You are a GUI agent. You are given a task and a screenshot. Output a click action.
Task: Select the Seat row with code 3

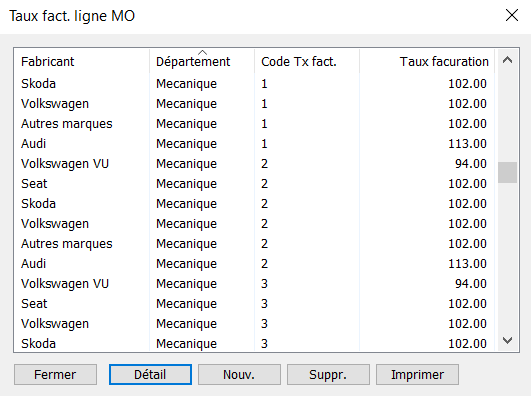point(254,304)
